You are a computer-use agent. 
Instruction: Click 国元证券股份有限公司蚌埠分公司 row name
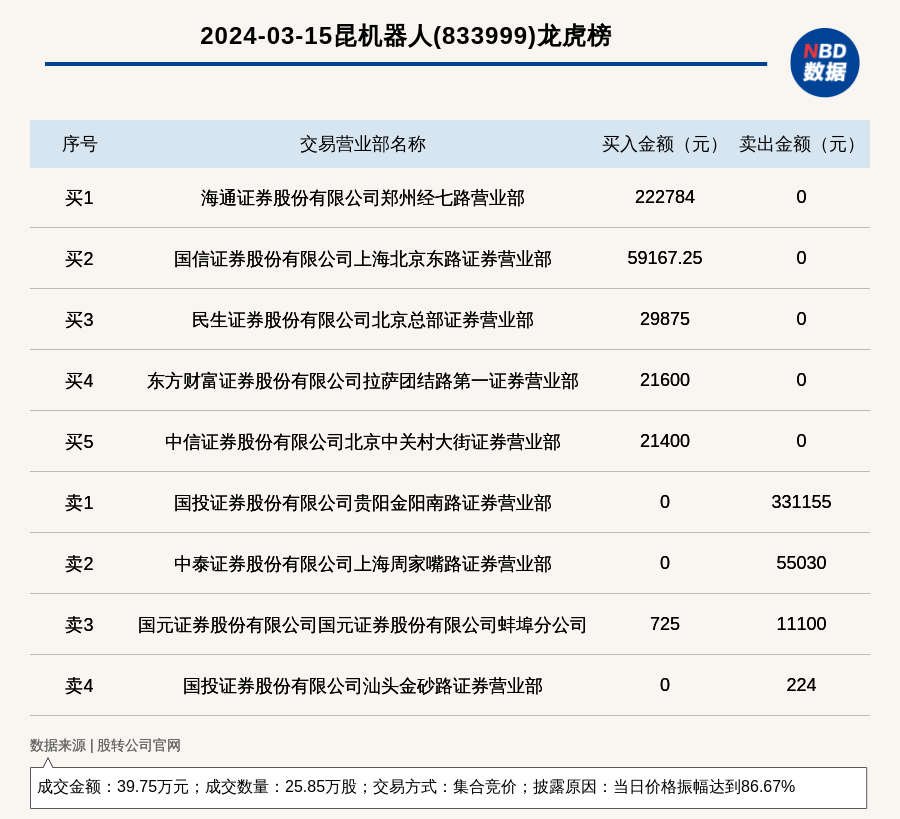(363, 624)
